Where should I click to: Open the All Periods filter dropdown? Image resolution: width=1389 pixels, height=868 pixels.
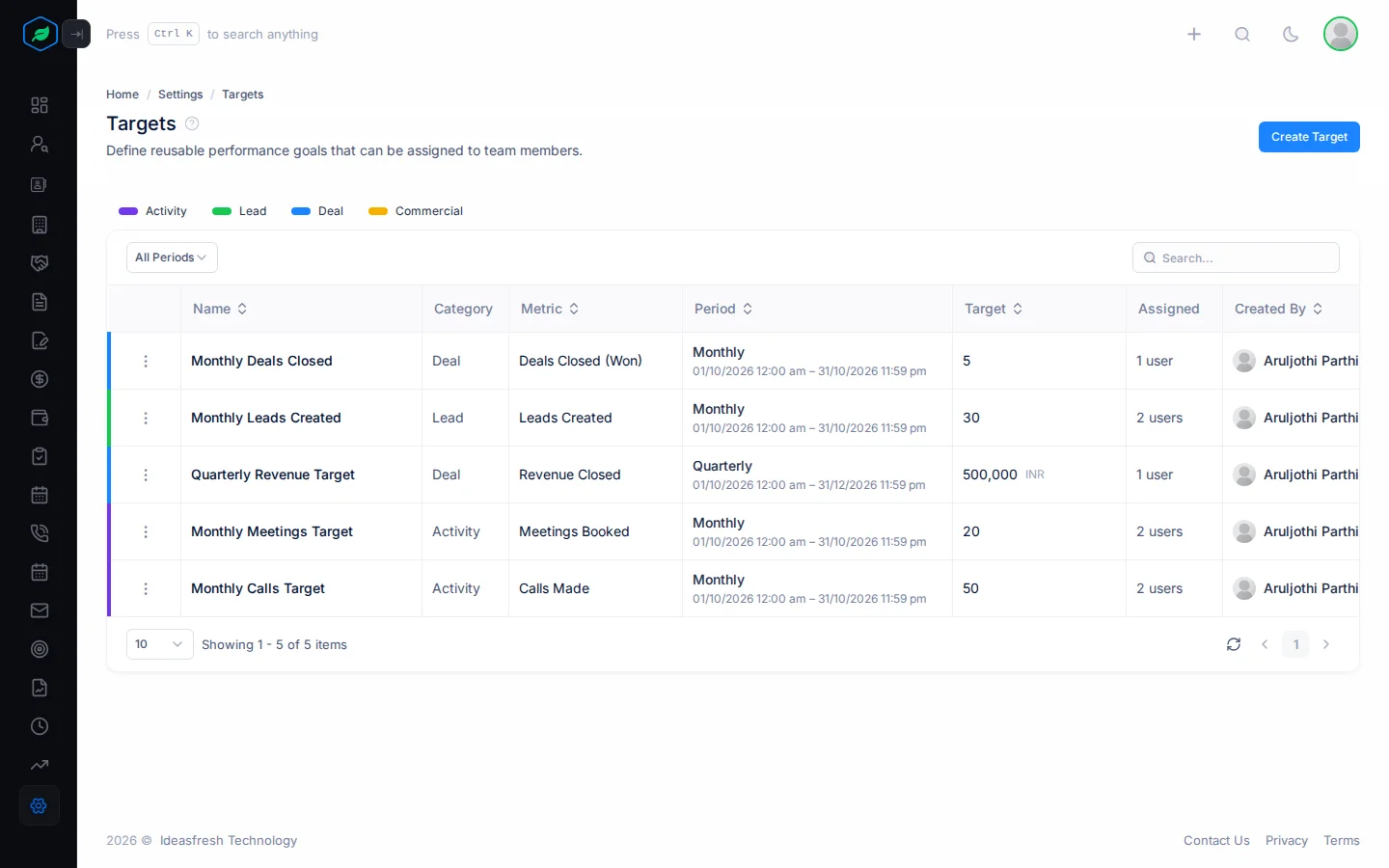click(172, 258)
